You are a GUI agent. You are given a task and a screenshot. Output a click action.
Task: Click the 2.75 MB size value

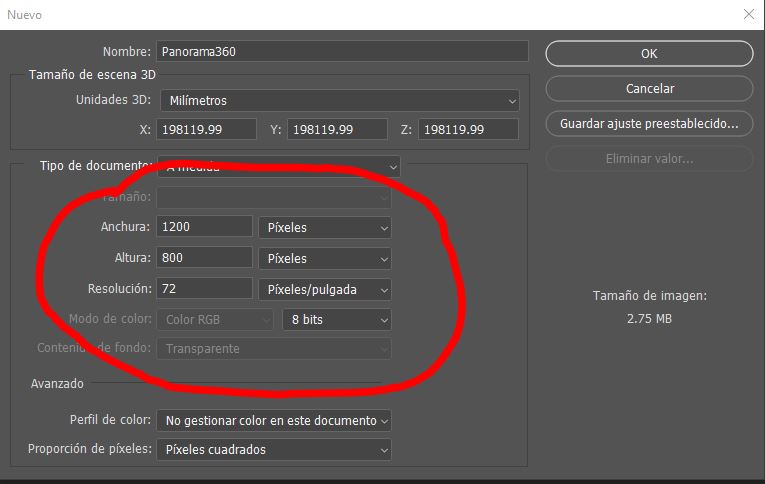pos(649,319)
